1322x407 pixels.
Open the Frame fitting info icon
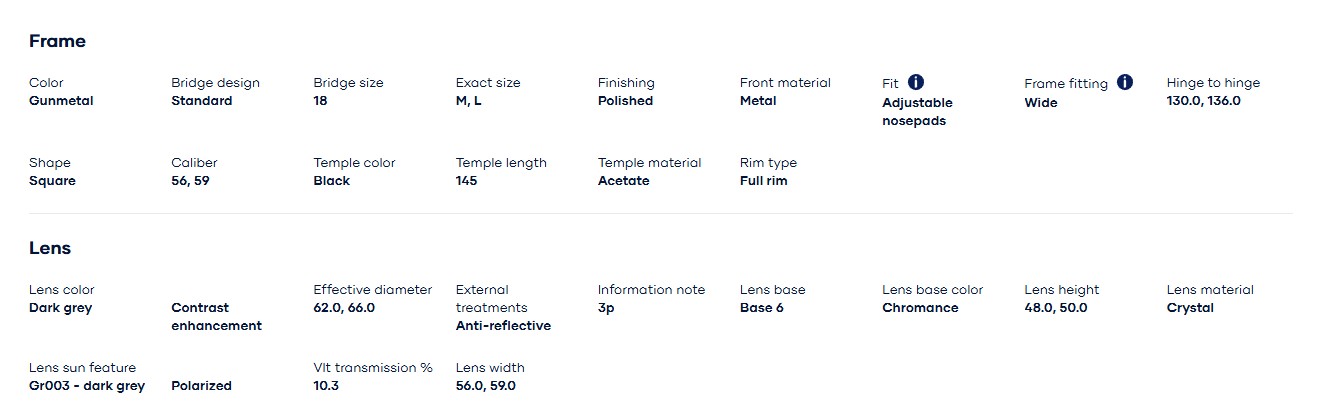pos(1125,83)
